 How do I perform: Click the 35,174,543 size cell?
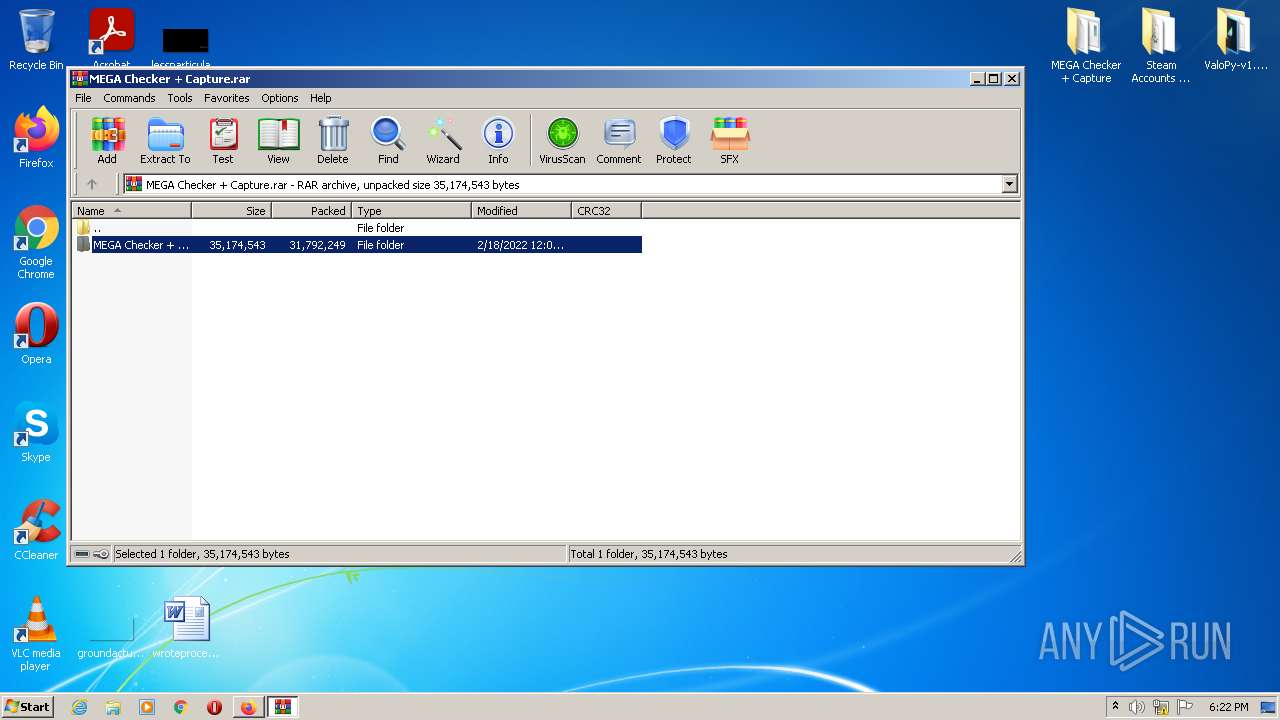click(237, 245)
